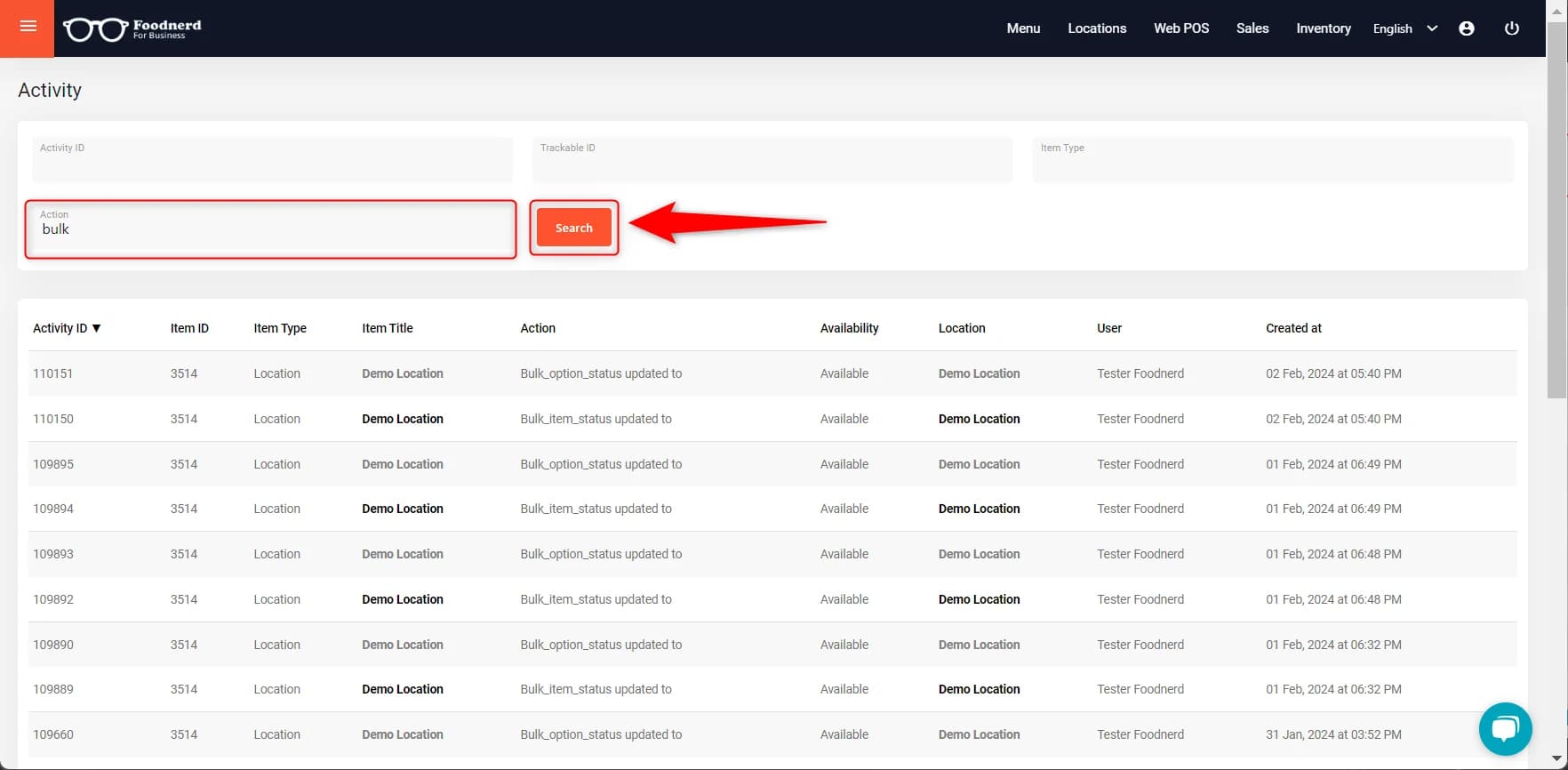Click the Activity page heading
This screenshot has width=1568, height=770.
[50, 90]
